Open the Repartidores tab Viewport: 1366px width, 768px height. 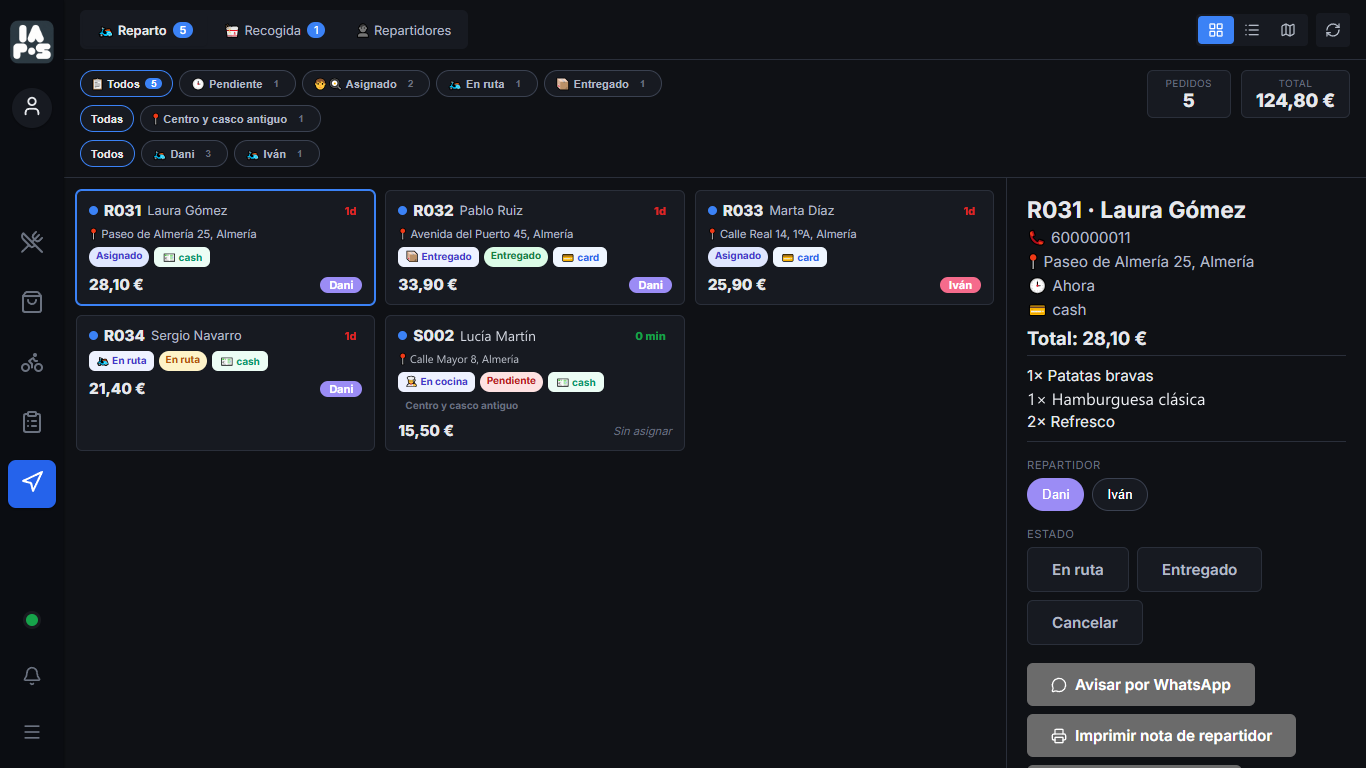(x=404, y=30)
